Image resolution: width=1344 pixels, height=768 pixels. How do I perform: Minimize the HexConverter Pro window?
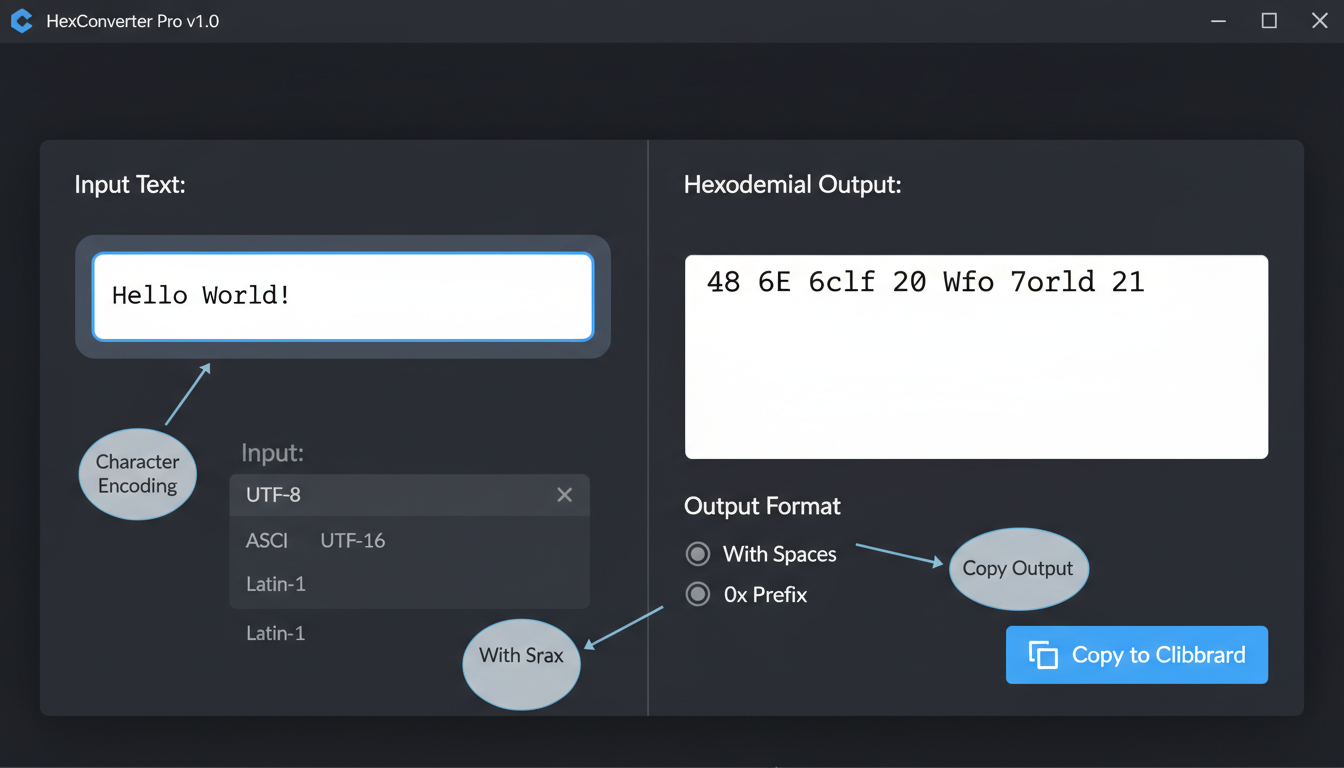1218,20
